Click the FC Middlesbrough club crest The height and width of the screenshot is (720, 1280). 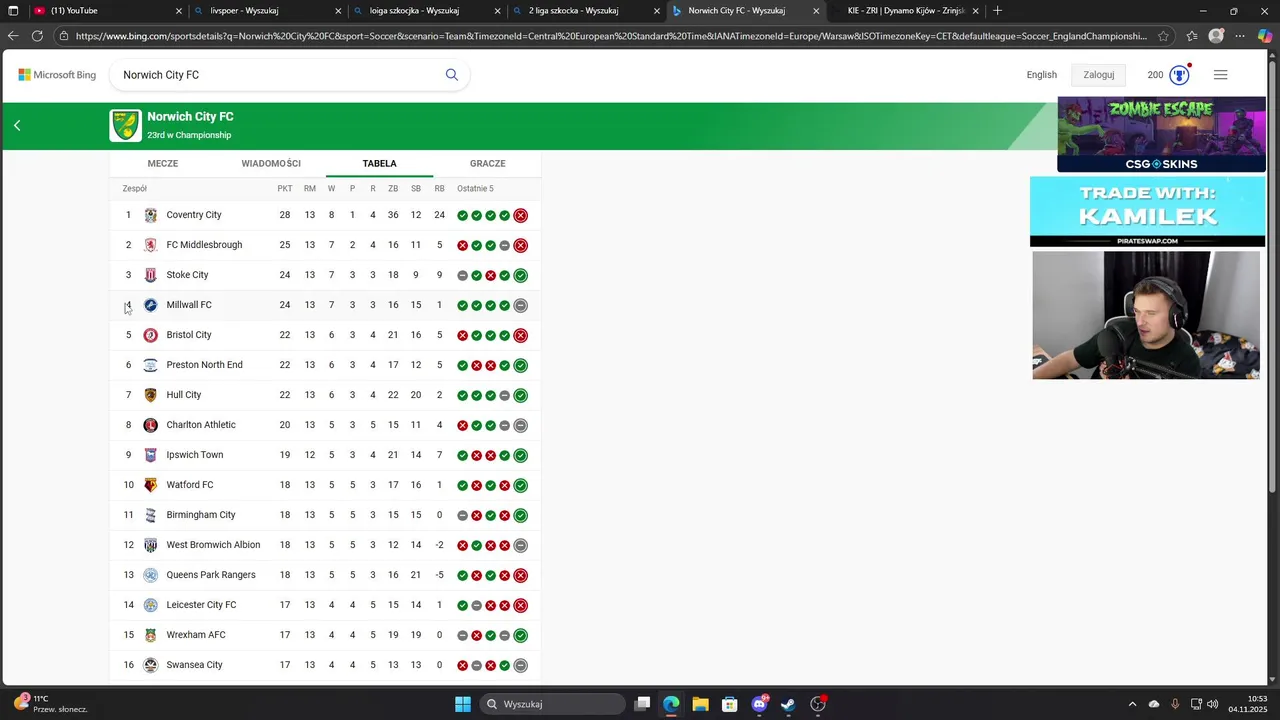(x=151, y=245)
